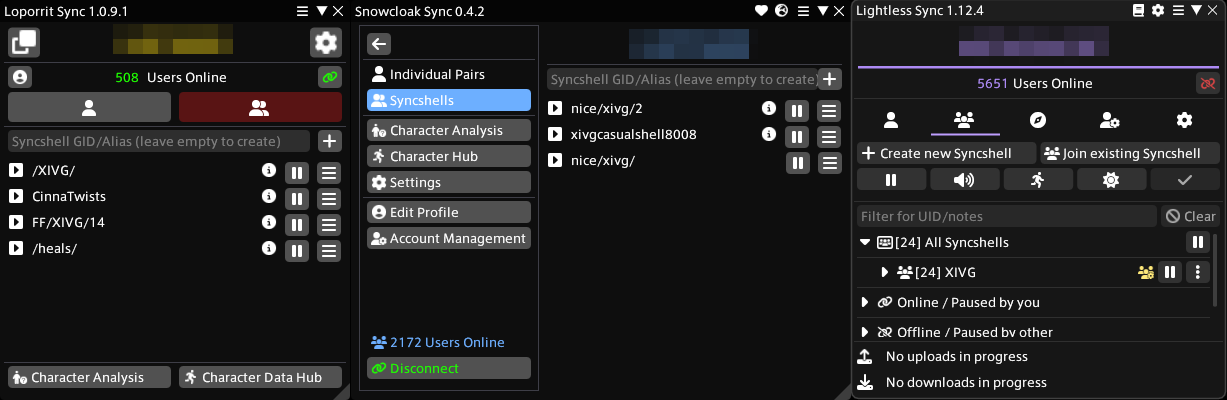Select Syncshells in Snowcloak sidebar
Screen dimensions: 1227x400
coord(449,100)
